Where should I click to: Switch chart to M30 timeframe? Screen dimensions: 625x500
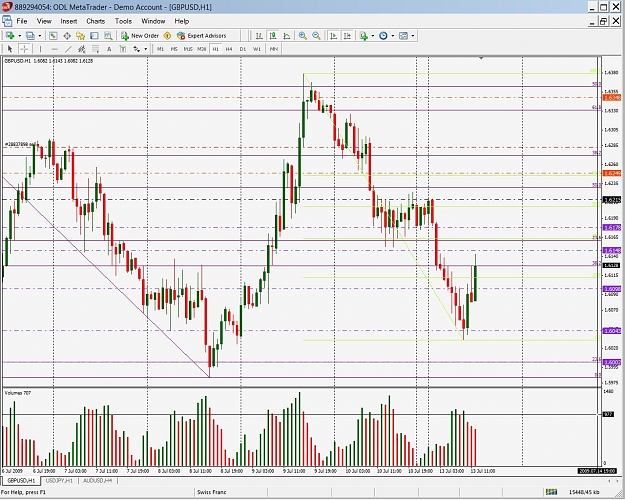click(x=202, y=49)
